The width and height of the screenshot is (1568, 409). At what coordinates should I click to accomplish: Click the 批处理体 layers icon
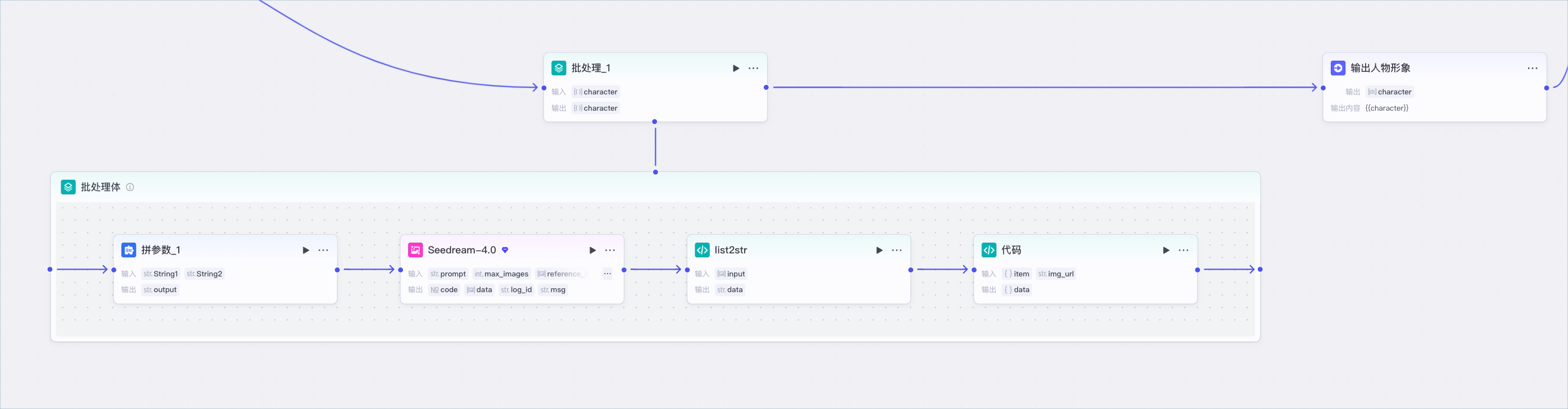68,187
